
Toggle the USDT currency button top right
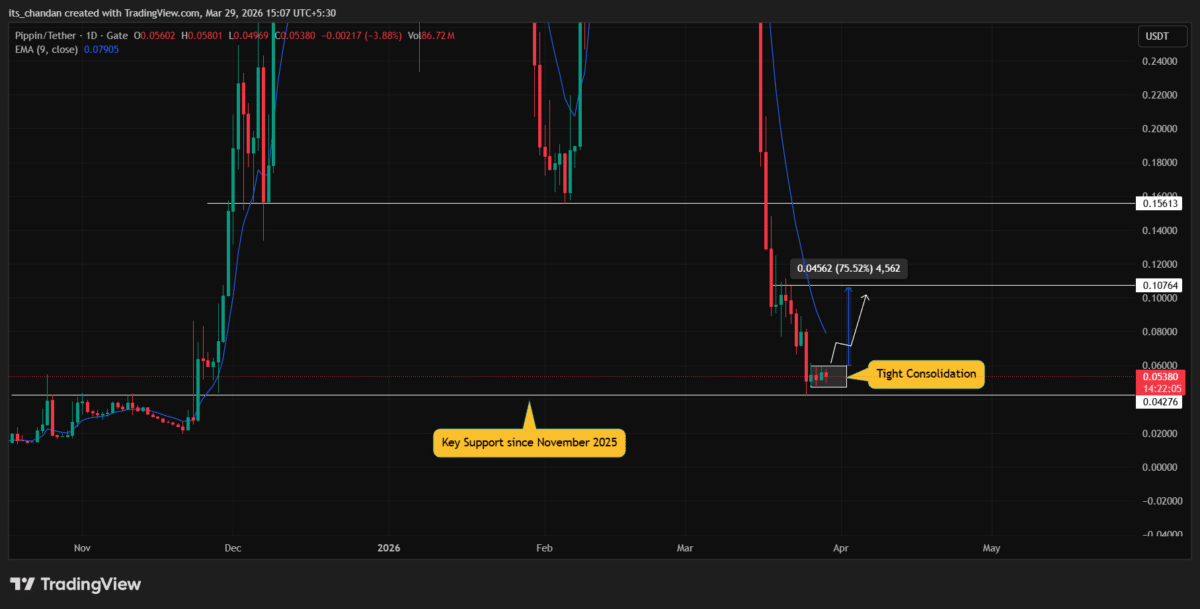pyautogui.click(x=1155, y=35)
